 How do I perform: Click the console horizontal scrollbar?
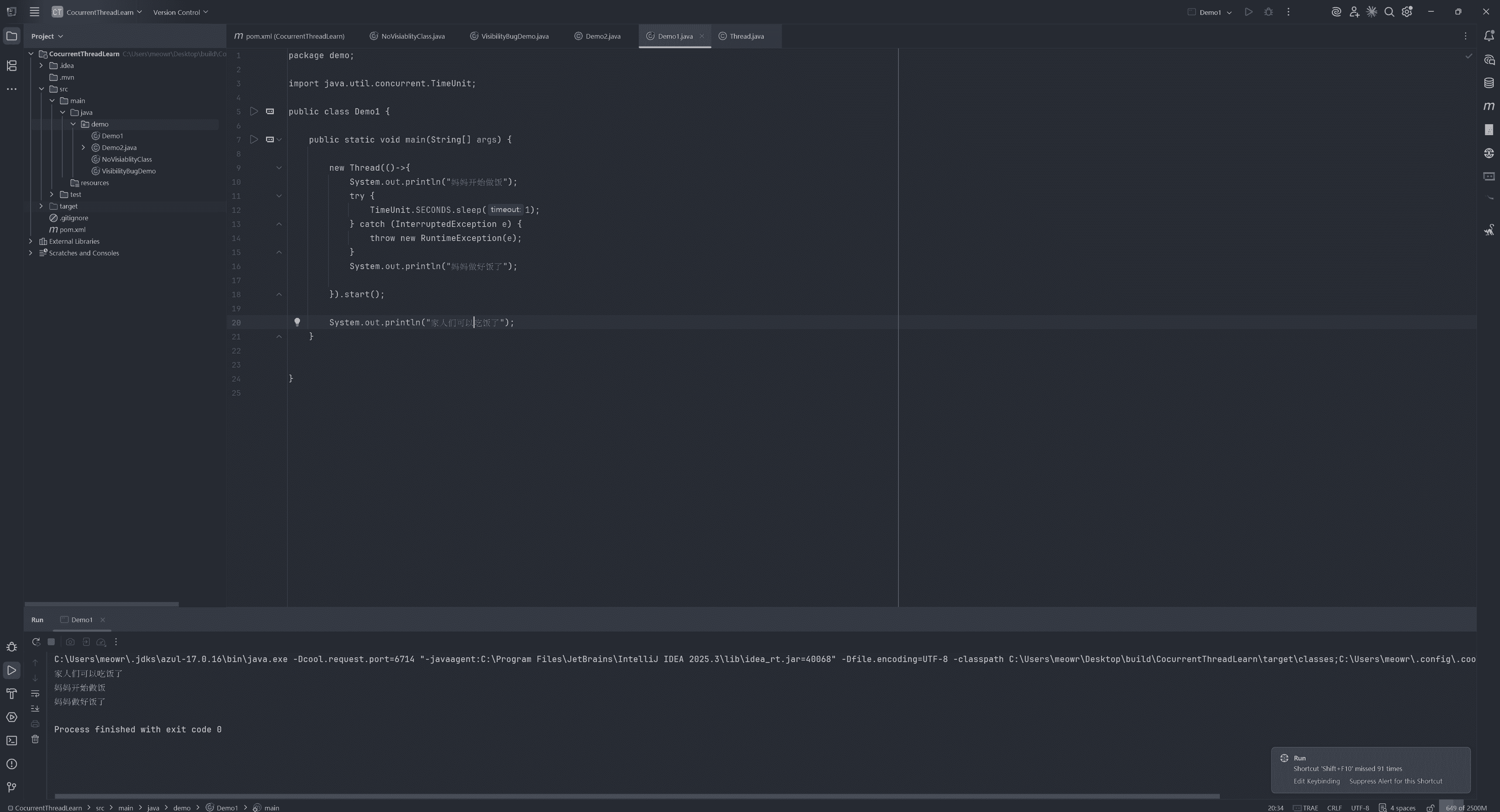pyautogui.click(x=636, y=796)
